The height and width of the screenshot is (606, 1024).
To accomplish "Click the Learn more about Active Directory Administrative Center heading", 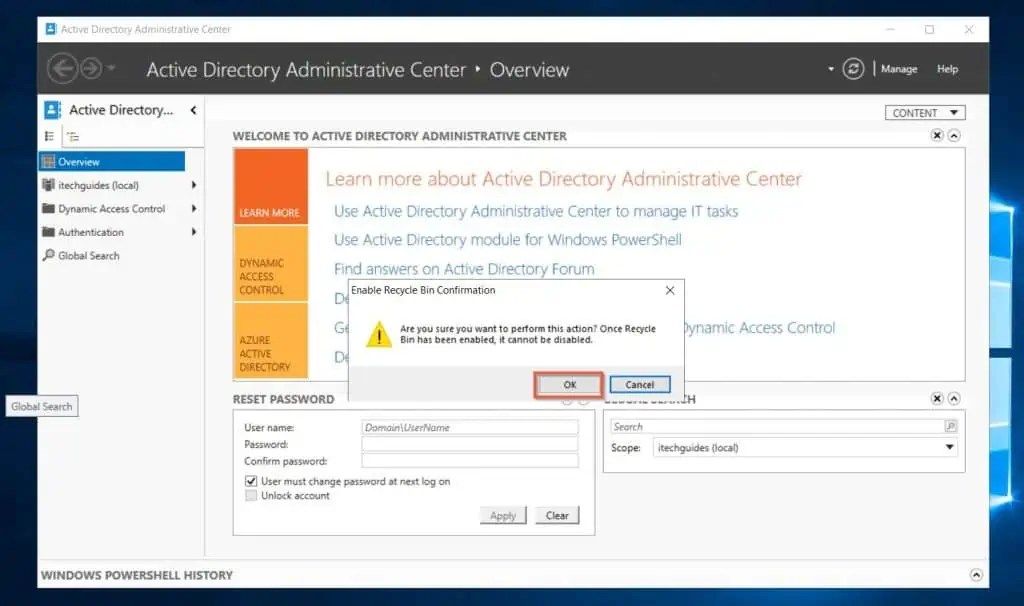I will pyautogui.click(x=564, y=179).
